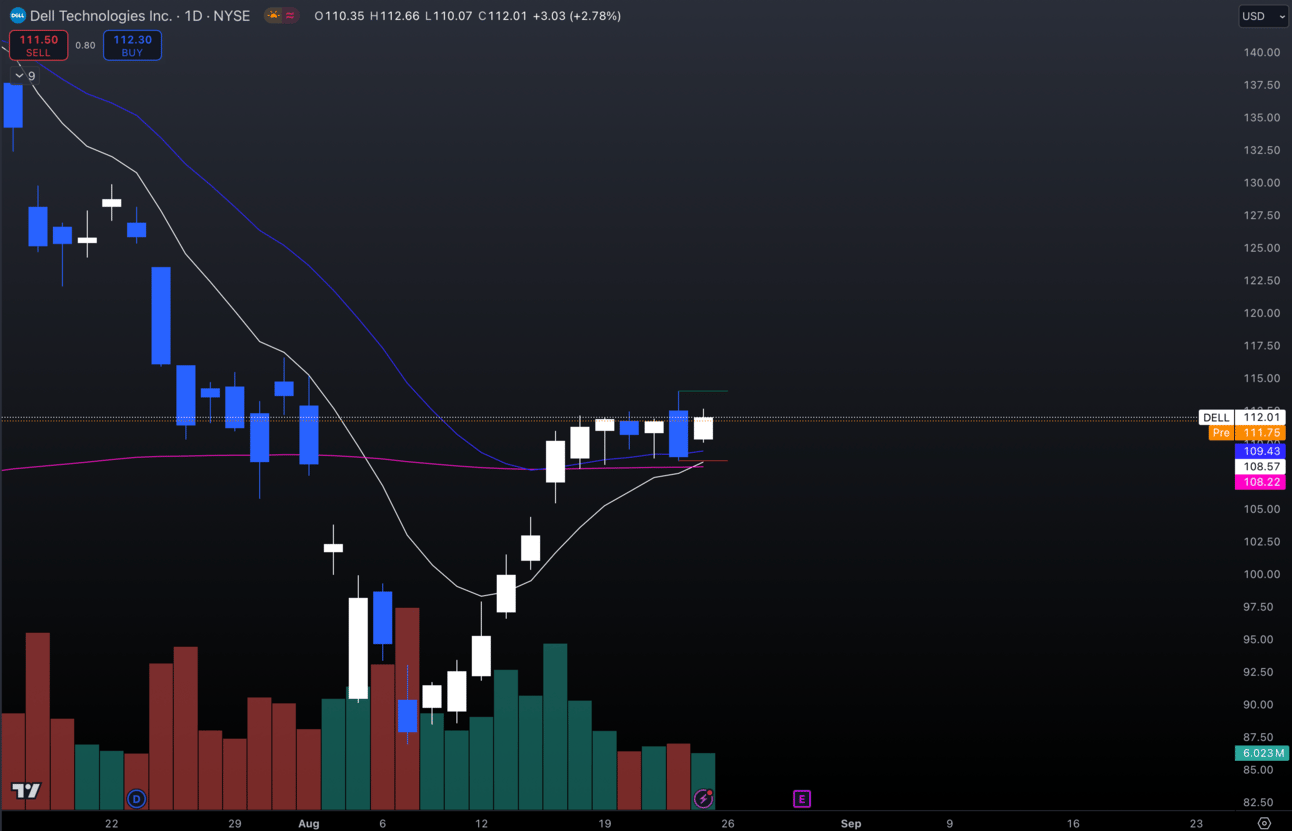
Task: Click the L110.07 low value
Action: pyautogui.click(x=448, y=16)
